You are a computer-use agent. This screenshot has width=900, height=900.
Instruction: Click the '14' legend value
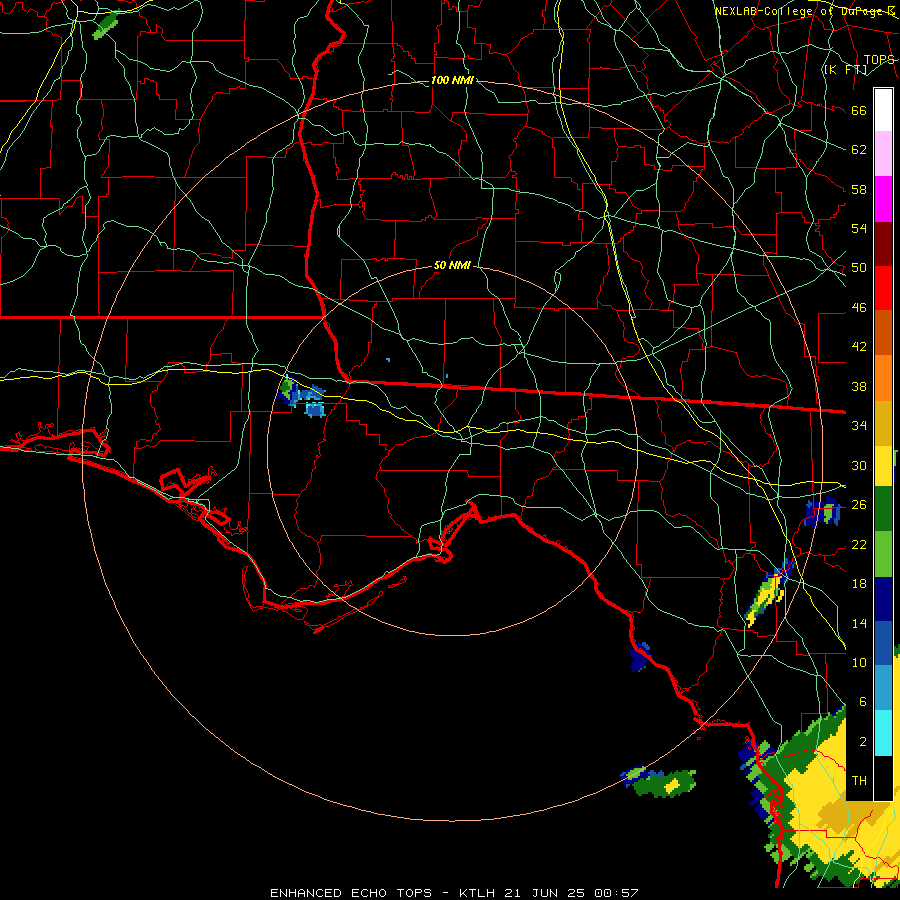point(859,623)
